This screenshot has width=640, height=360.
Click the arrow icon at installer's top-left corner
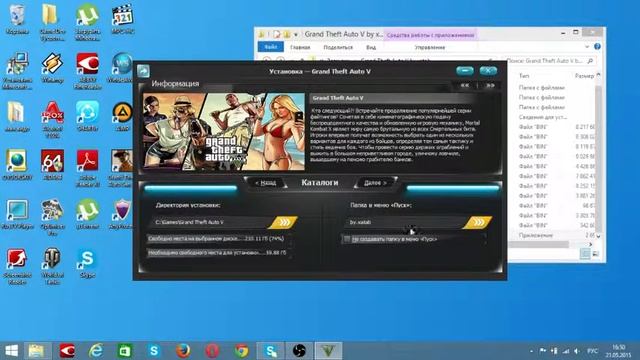[x=143, y=71]
